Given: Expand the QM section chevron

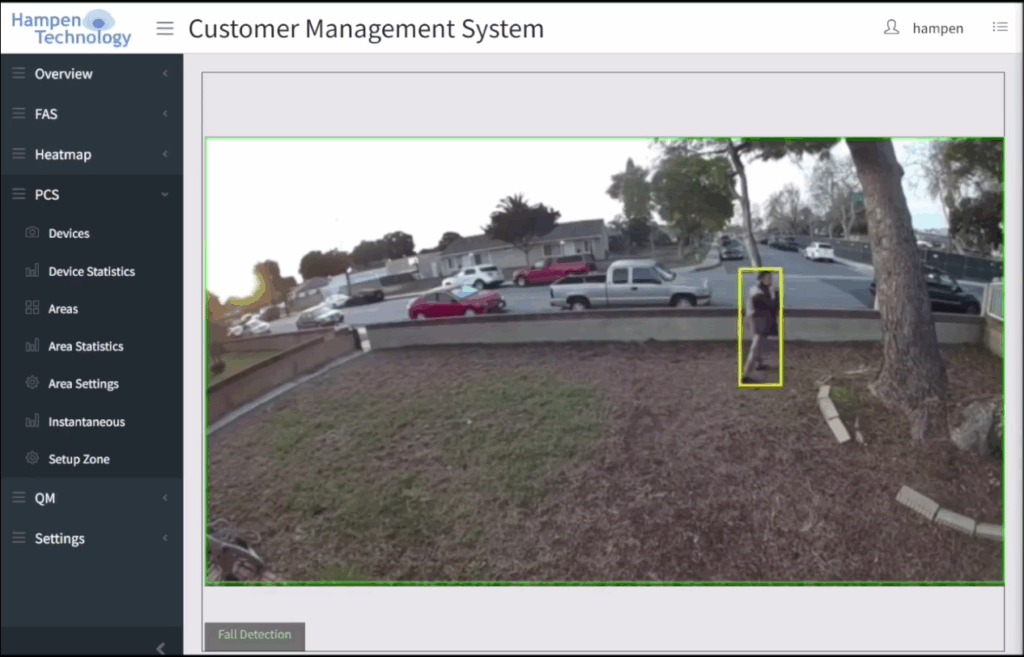Looking at the screenshot, I should point(165,498).
